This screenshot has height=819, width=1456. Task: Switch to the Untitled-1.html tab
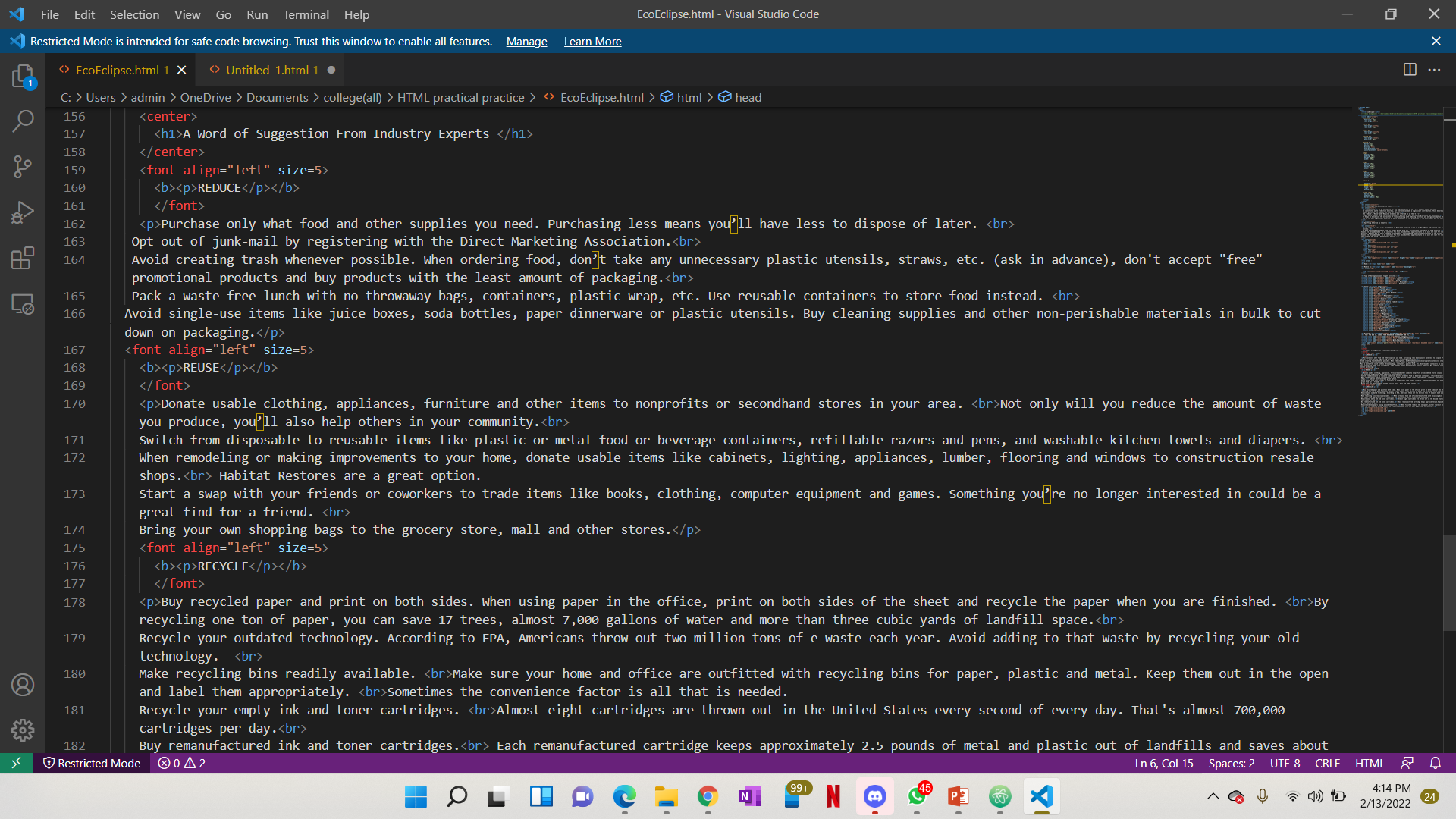(271, 70)
